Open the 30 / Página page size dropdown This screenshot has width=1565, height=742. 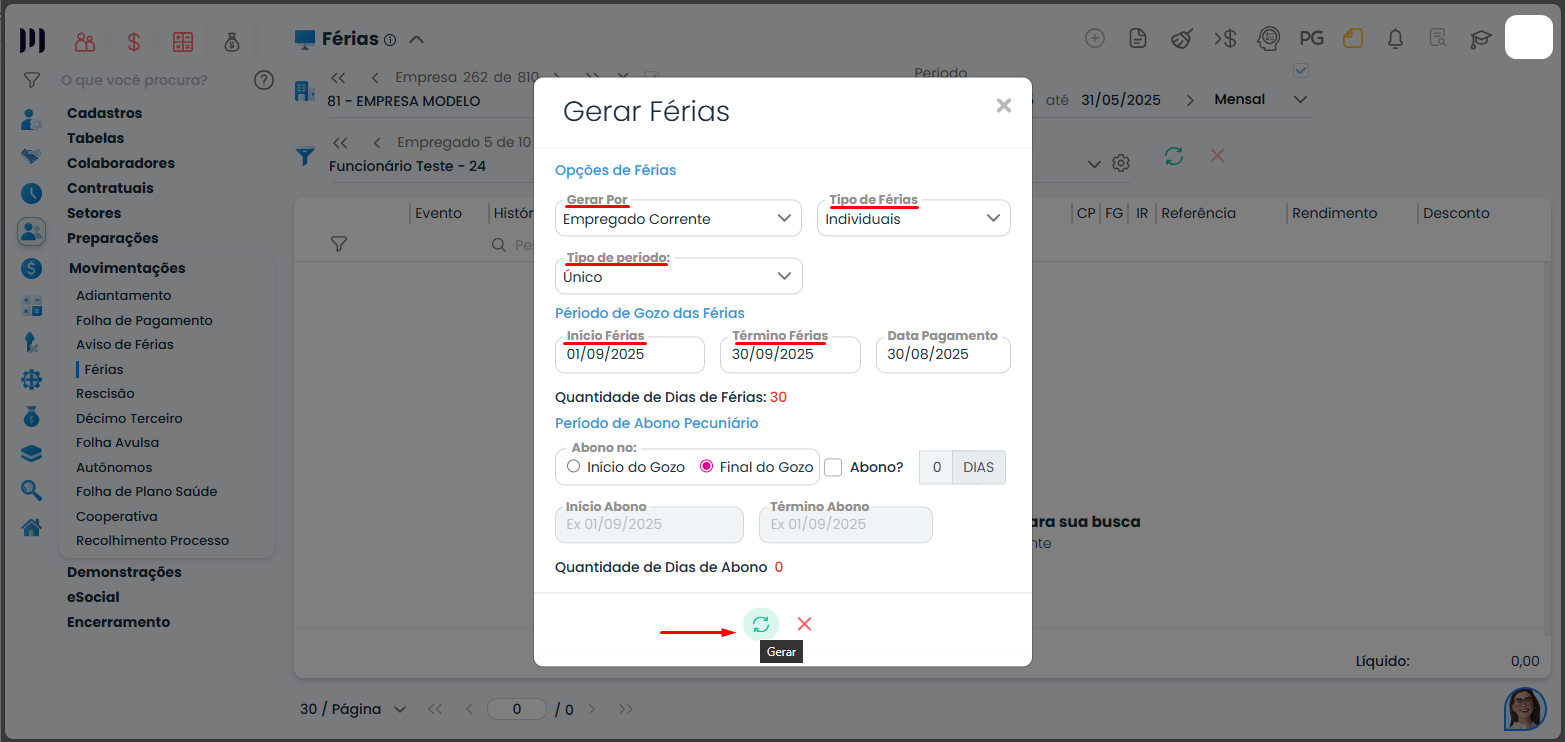point(353,709)
